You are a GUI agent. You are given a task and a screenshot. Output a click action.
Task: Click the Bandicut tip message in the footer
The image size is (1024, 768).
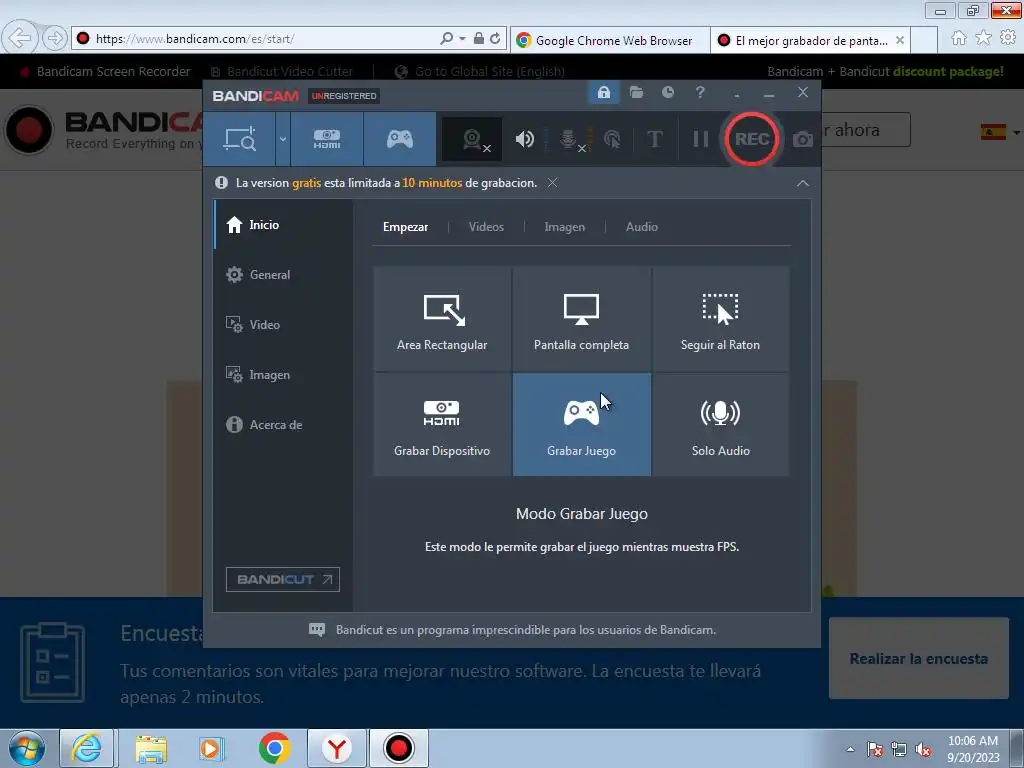coord(526,630)
